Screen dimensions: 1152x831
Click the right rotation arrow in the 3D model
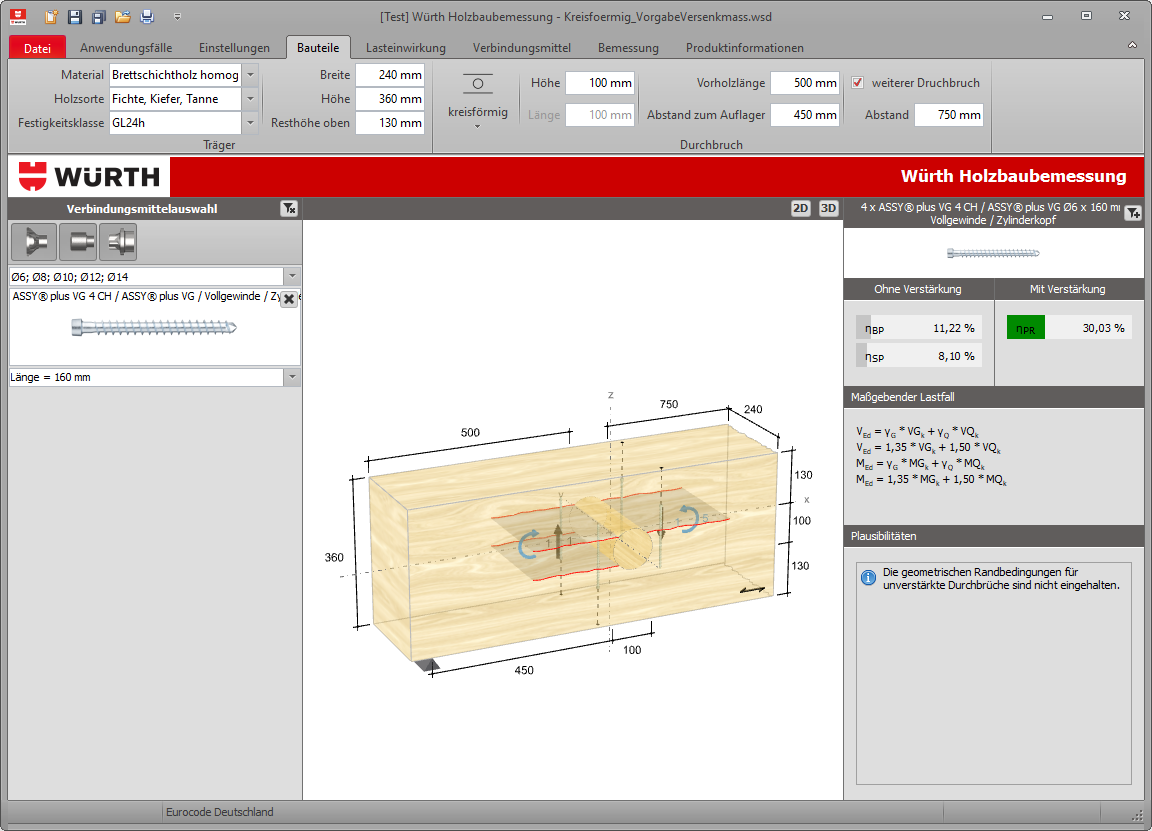(x=688, y=518)
